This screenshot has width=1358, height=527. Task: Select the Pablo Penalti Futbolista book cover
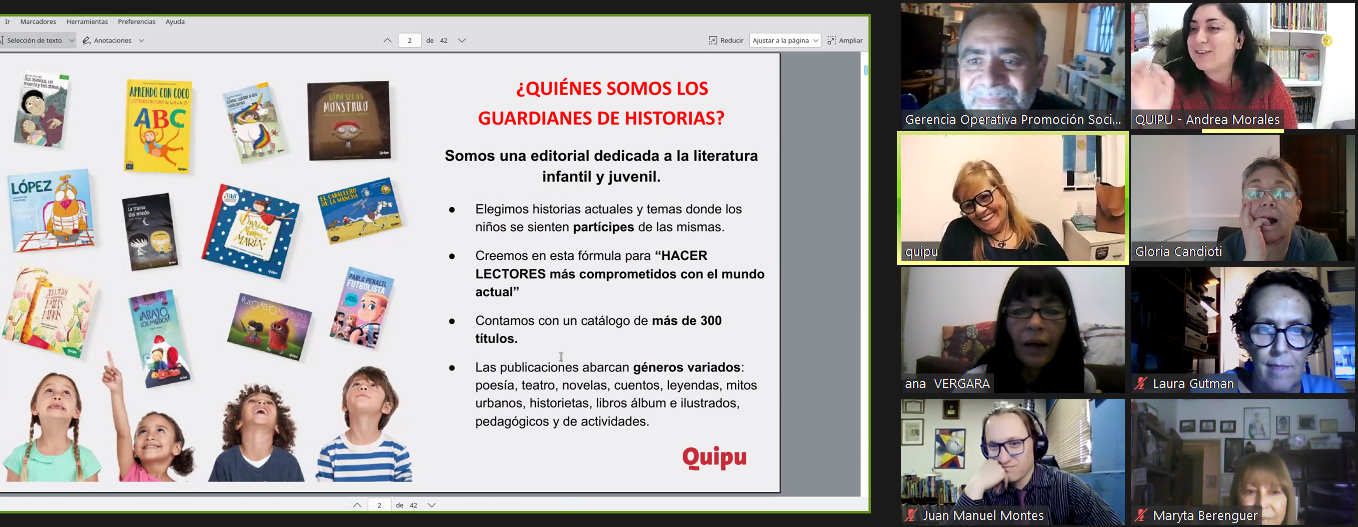point(362,306)
